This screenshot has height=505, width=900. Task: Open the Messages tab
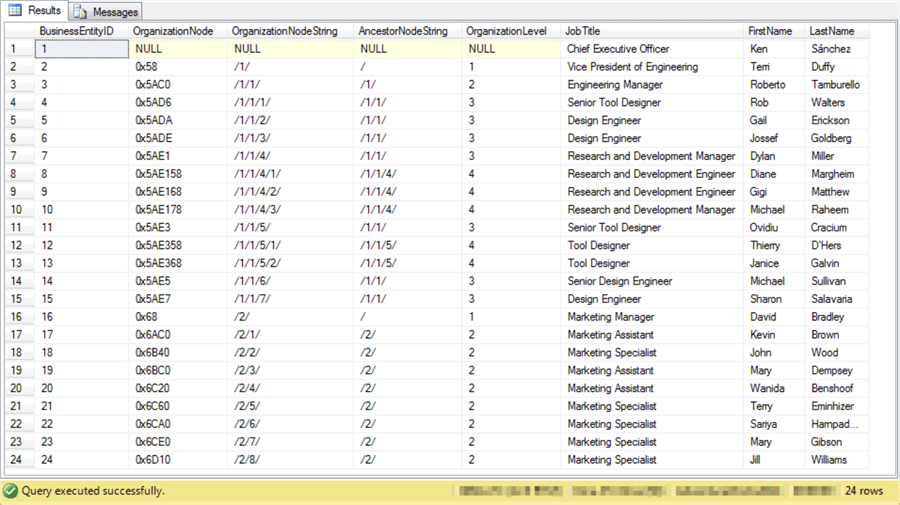point(106,11)
